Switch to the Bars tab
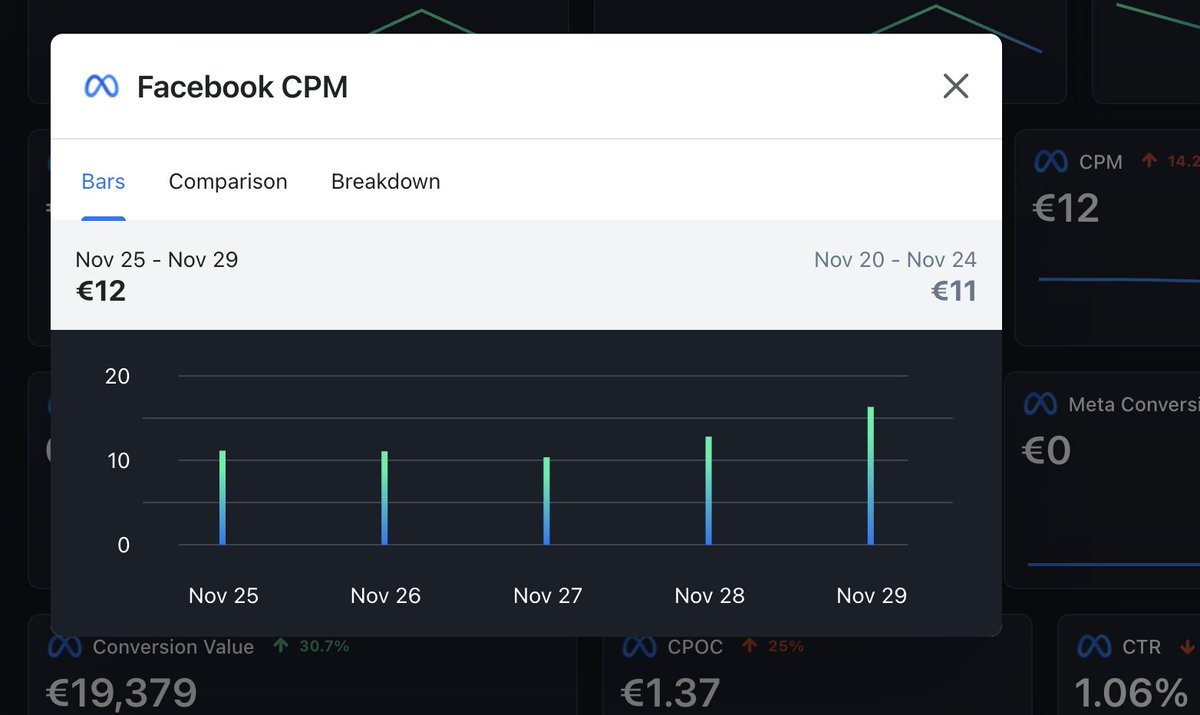This screenshot has width=1200, height=715. (x=103, y=182)
